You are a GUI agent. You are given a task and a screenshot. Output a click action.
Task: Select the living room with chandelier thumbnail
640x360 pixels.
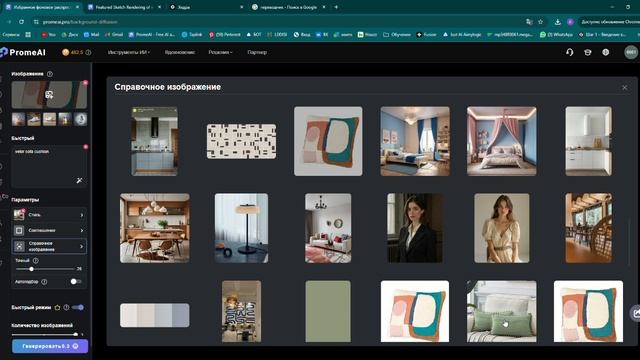[328, 228]
